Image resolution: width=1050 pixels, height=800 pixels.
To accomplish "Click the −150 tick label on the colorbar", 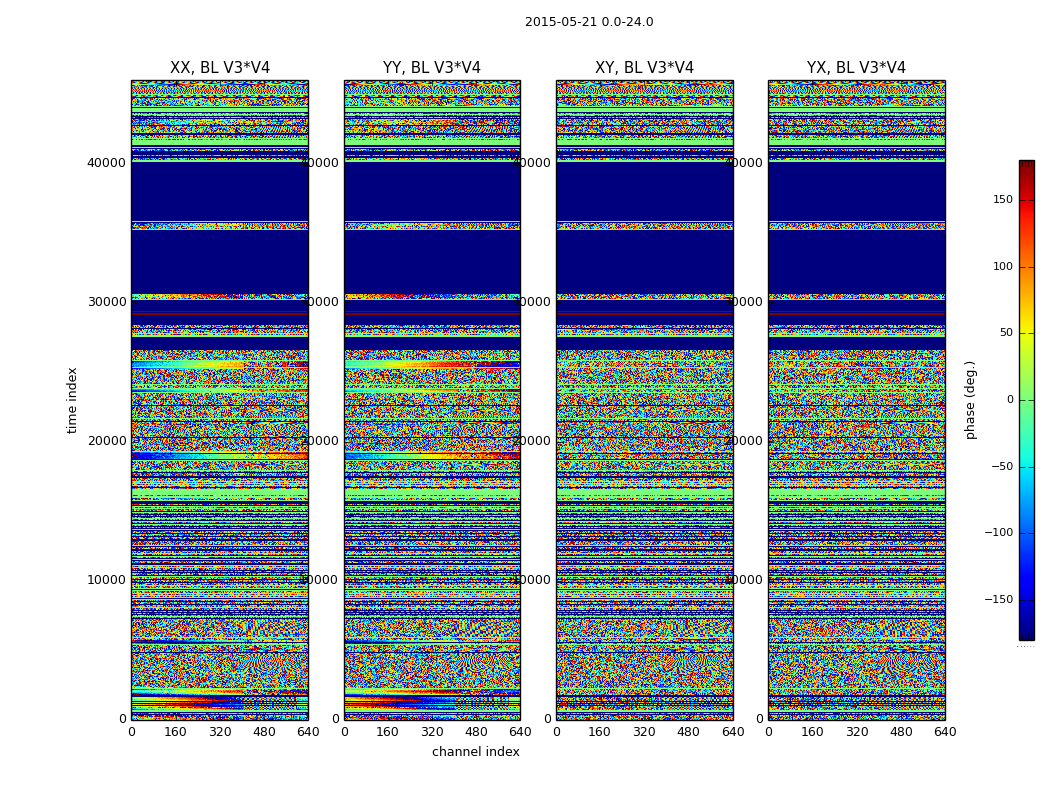I will coord(998,600).
